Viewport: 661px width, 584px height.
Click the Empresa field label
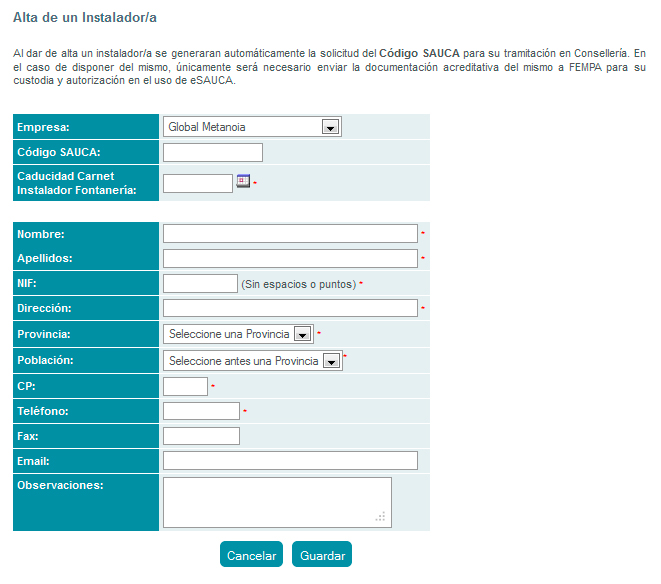pos(51,127)
